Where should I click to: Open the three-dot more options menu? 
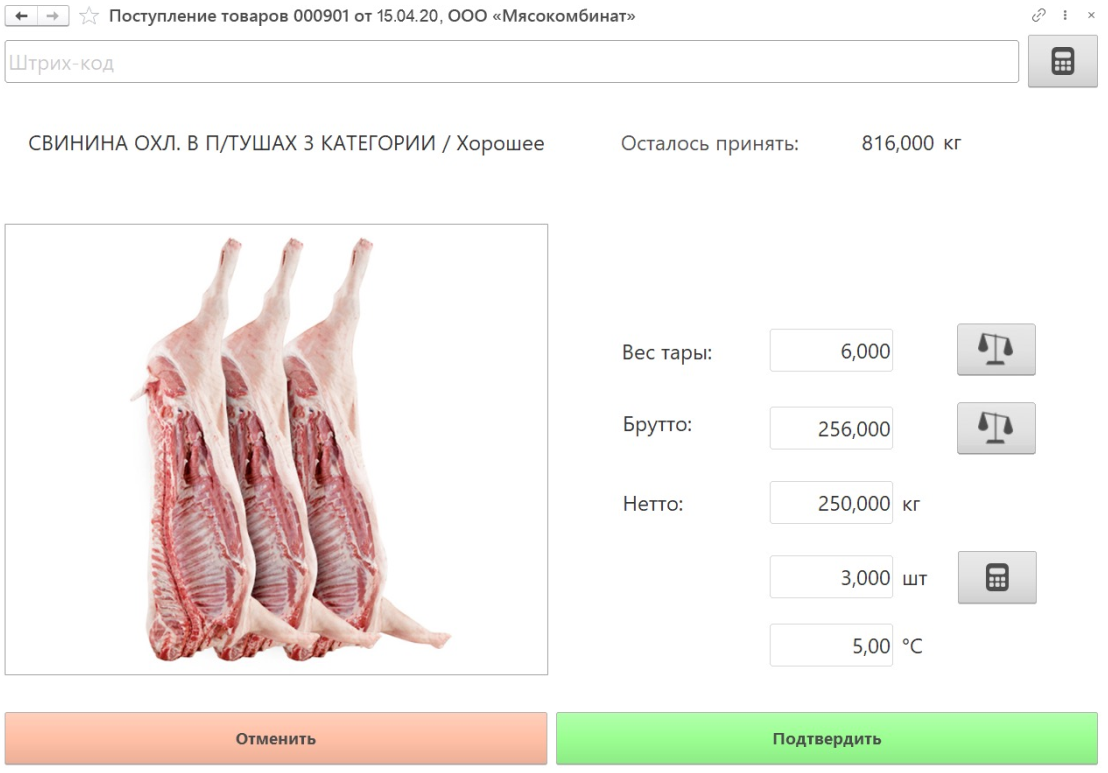point(1065,15)
